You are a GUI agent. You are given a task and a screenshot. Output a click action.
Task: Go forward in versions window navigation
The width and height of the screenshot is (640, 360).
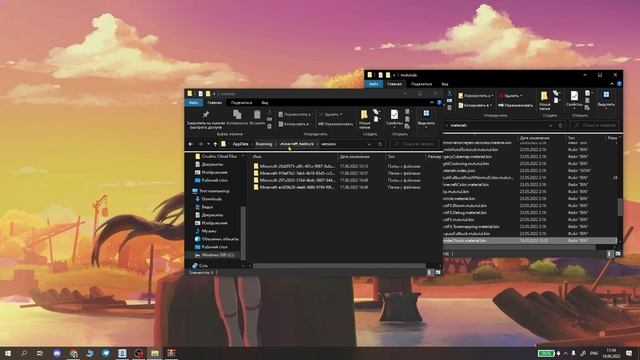pos(200,144)
